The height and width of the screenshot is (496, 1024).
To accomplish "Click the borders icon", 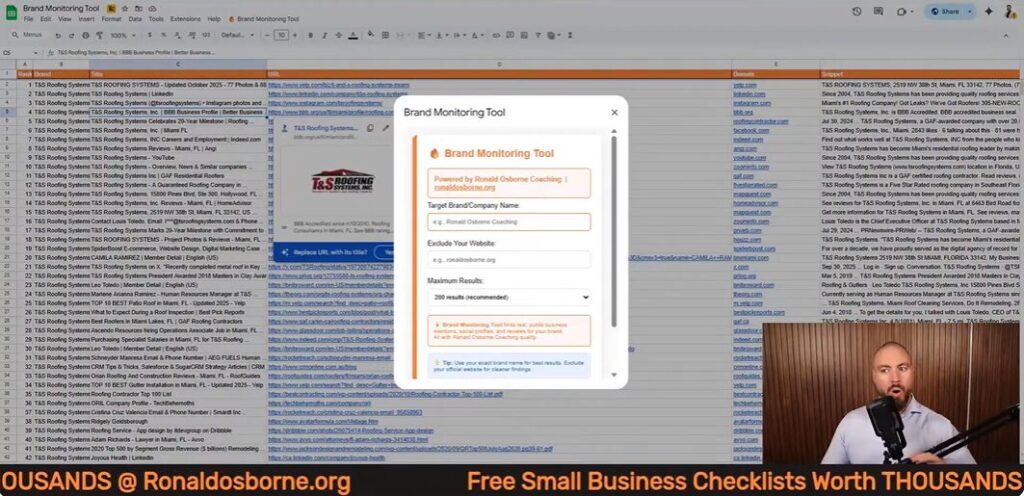I will coord(385,35).
